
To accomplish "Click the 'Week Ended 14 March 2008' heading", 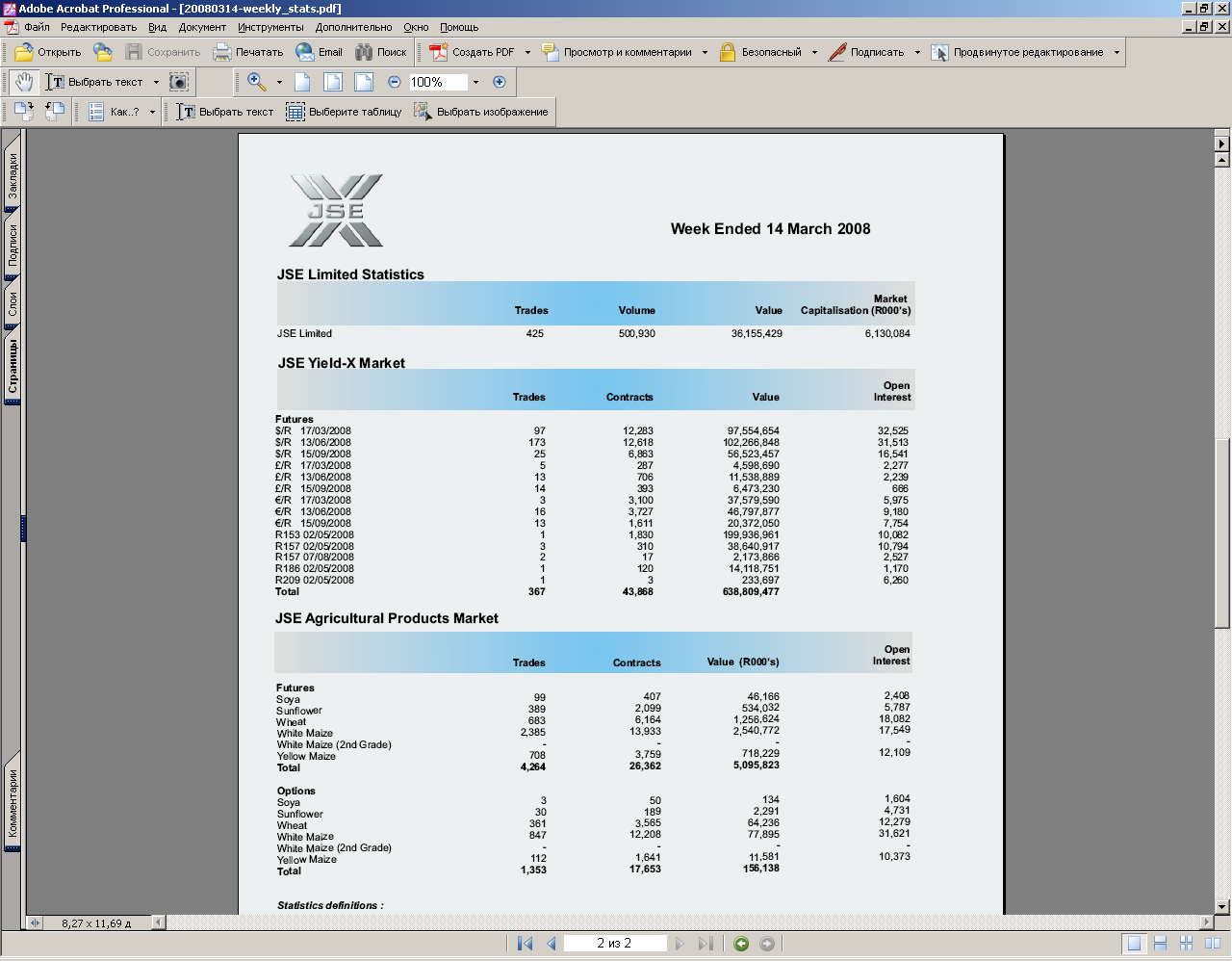I will [x=770, y=229].
